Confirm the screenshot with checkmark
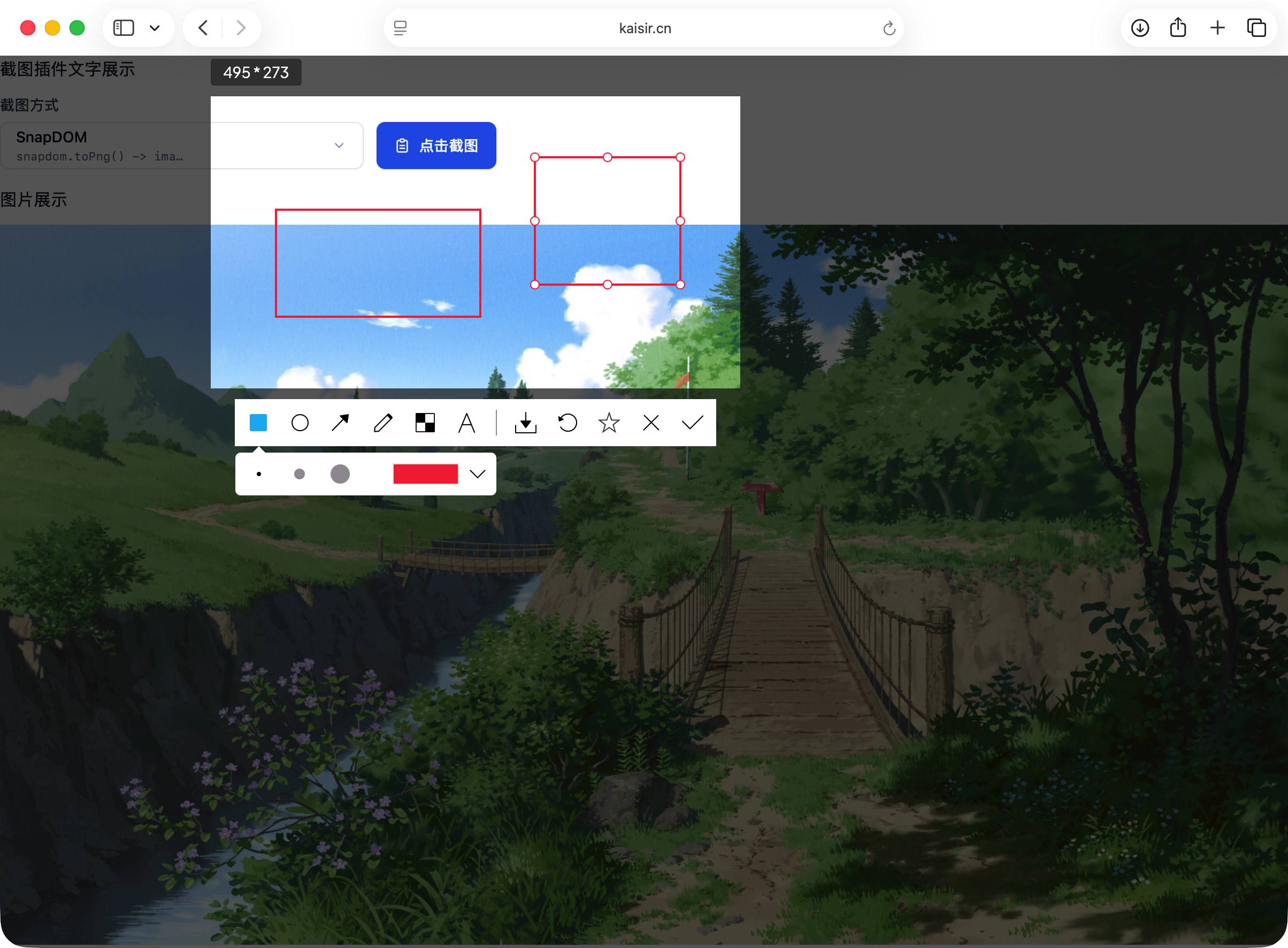This screenshot has width=1288, height=948. (x=693, y=423)
